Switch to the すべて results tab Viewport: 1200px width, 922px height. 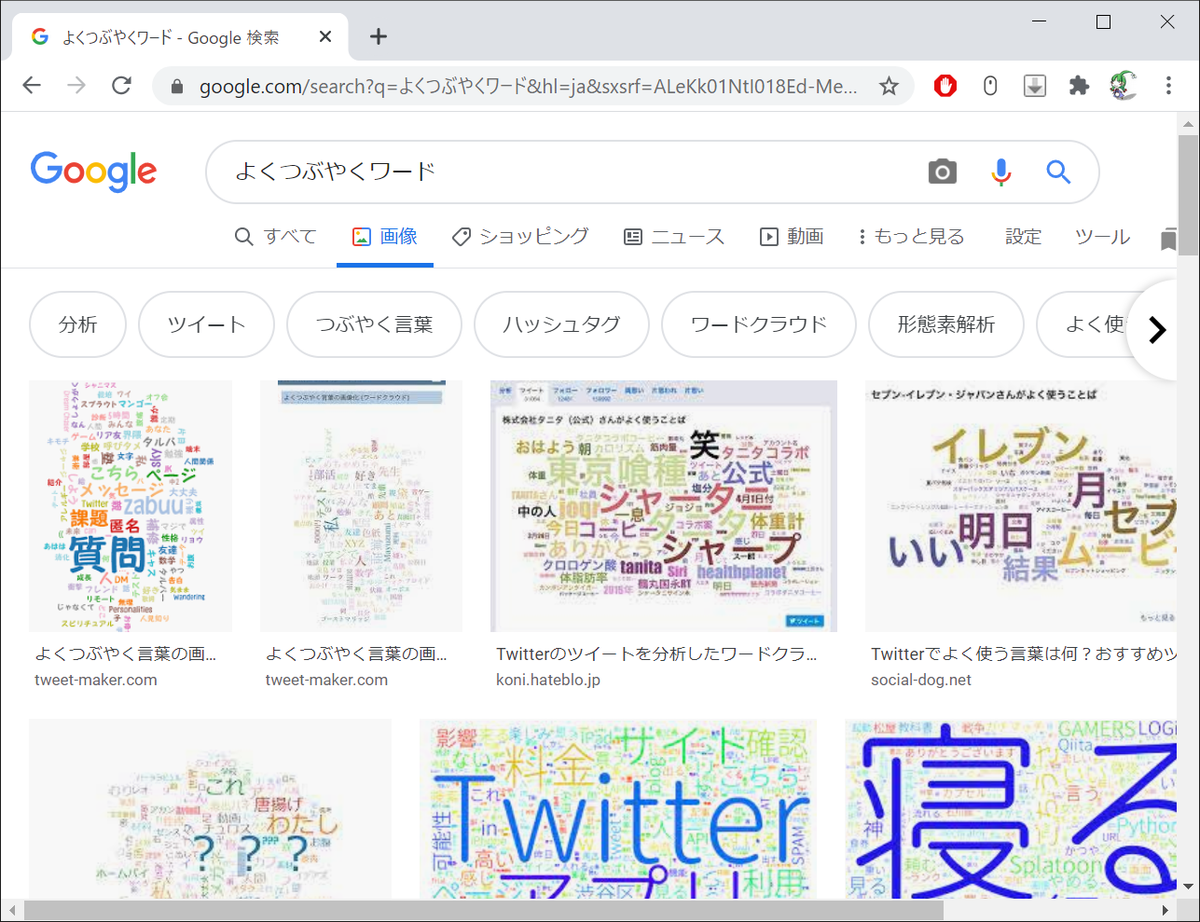tap(275, 237)
